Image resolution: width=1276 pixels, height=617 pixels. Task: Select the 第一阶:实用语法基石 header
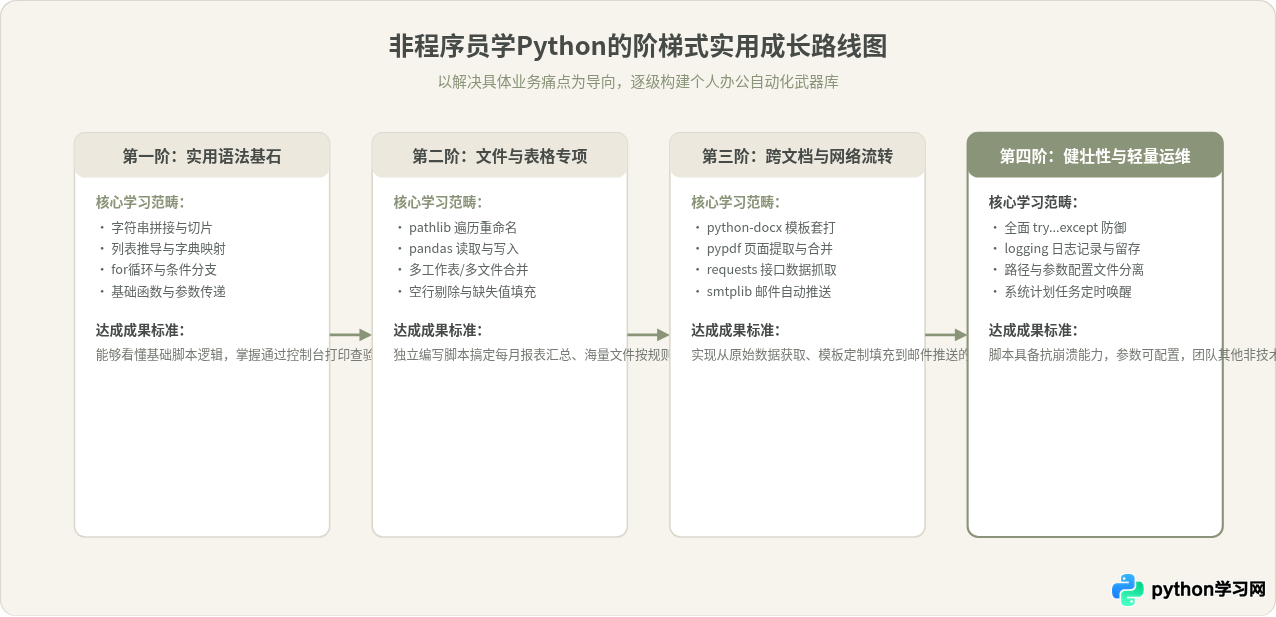click(202, 156)
